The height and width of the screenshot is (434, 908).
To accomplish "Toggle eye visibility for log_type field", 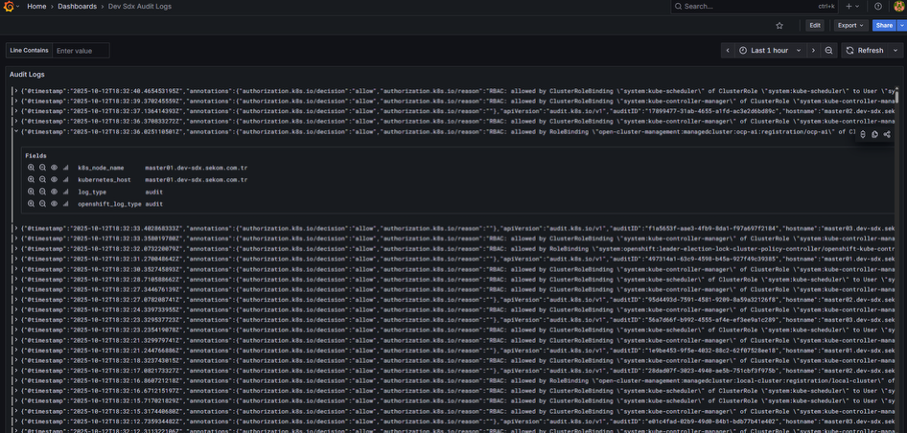I will pyautogui.click(x=54, y=192).
